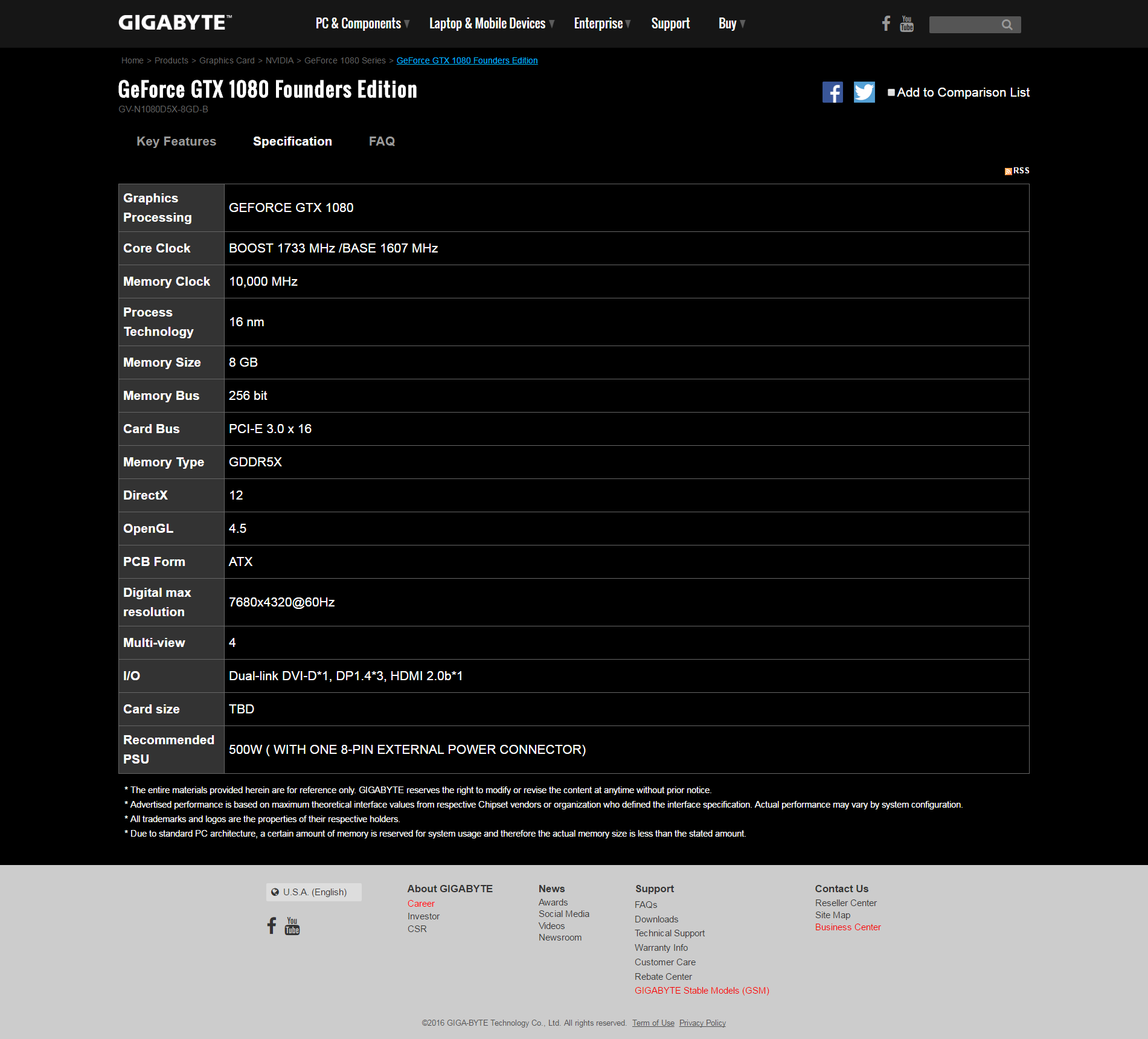Share page via Twitter bird button
The image size is (1148, 1039).
864,92
